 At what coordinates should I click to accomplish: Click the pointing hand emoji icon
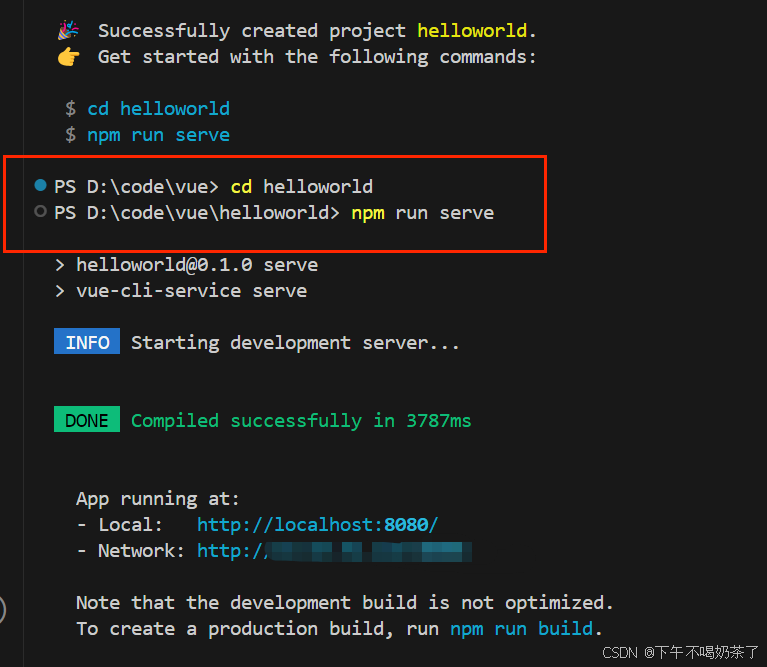(68, 57)
